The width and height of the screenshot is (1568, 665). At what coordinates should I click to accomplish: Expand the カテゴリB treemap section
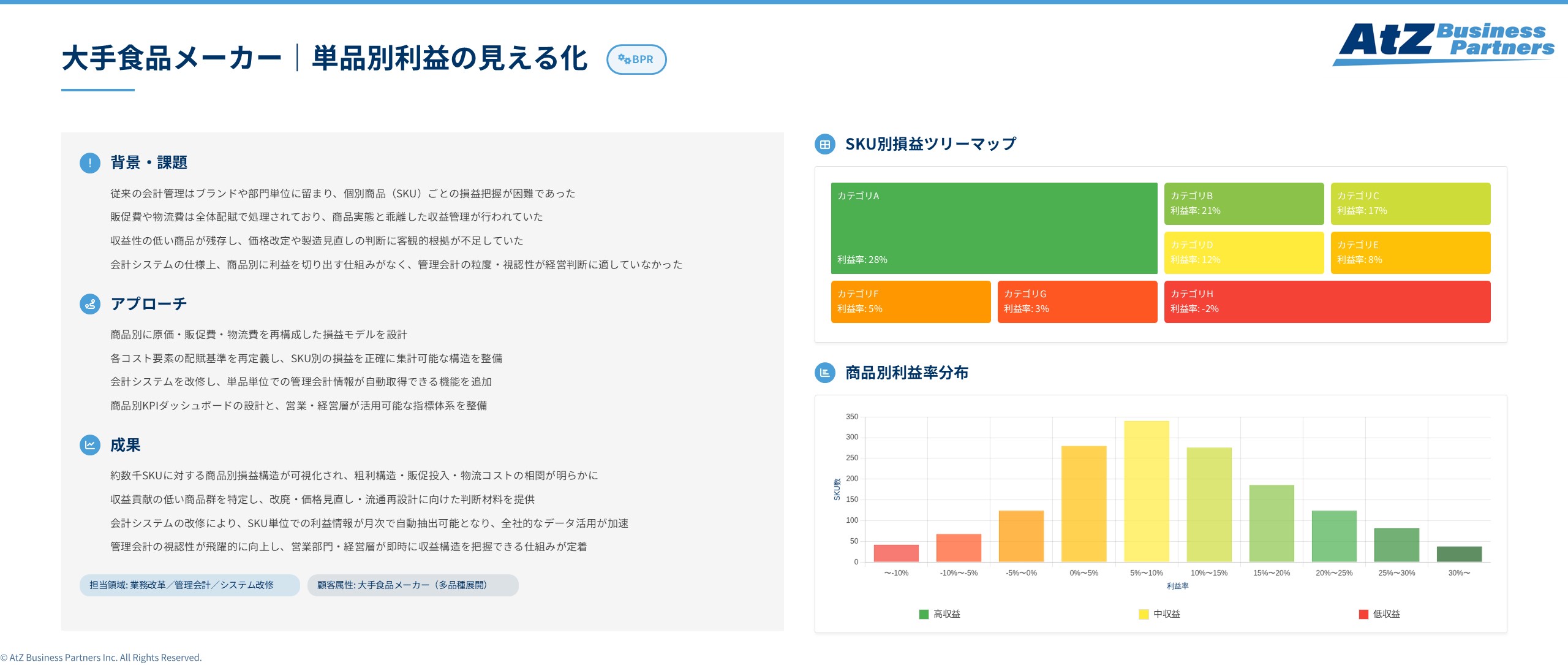1243,203
